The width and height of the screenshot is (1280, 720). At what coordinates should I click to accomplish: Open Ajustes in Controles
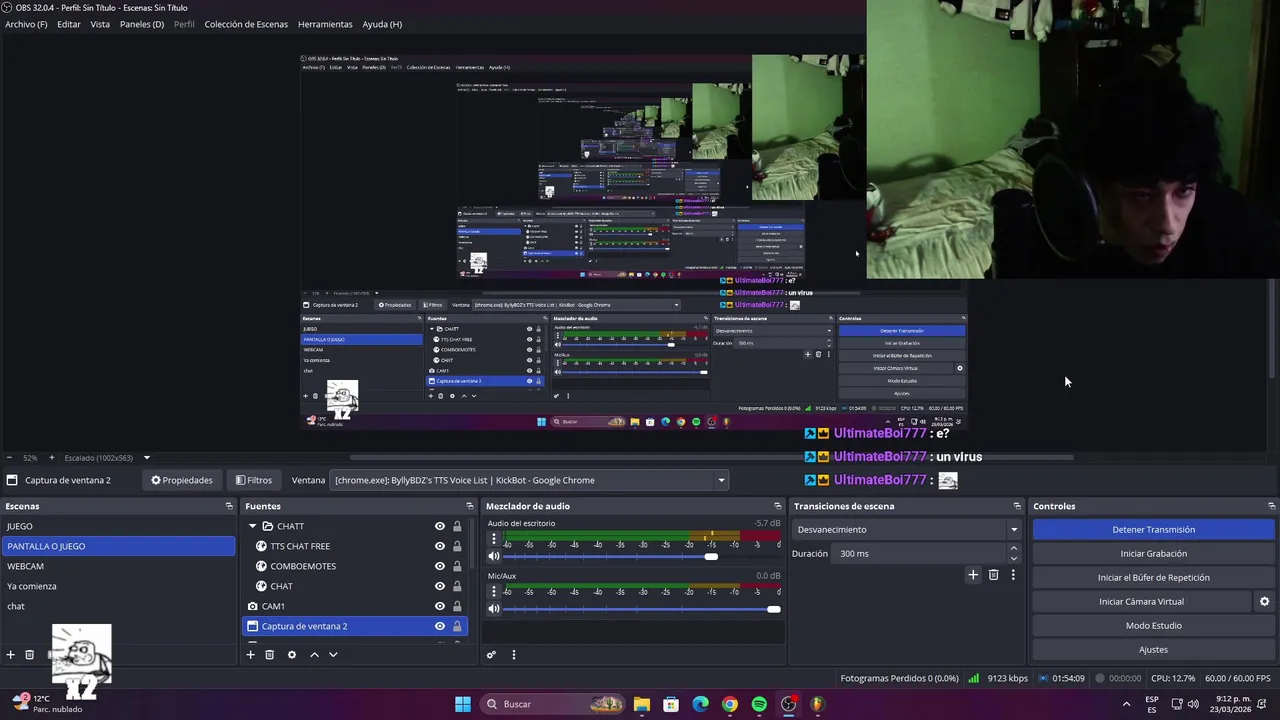pos(1153,650)
